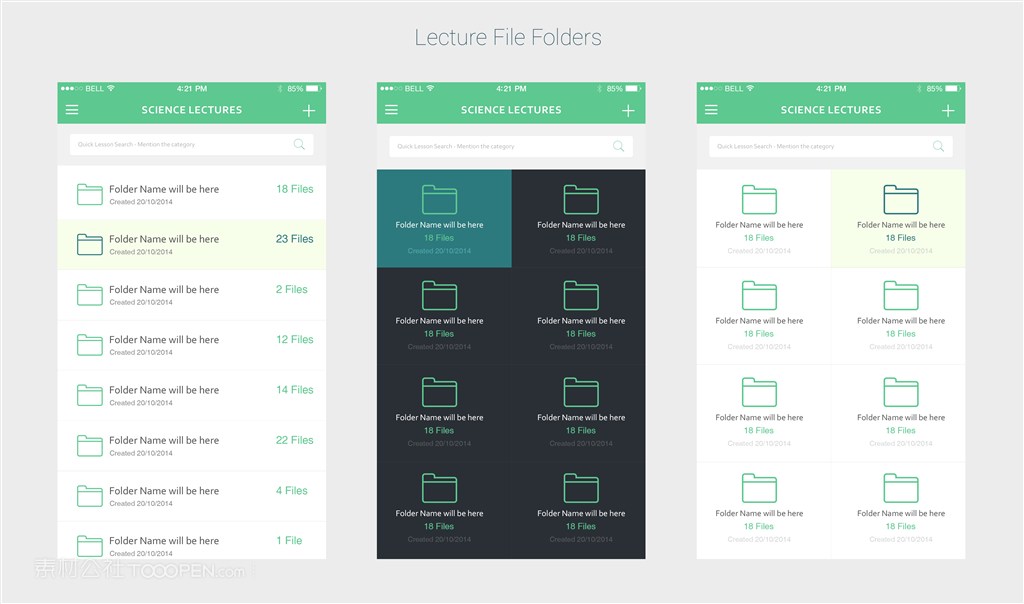The image size is (1024, 604).
Task: Focus the search field in light grid screen
Action: pyautogui.click(x=831, y=146)
